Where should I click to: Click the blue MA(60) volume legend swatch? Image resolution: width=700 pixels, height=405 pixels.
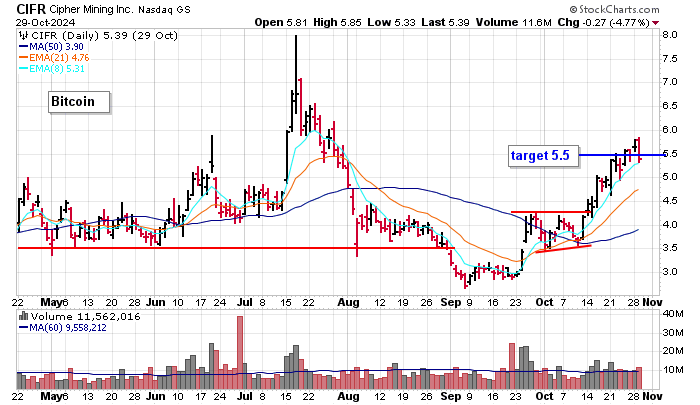(x=23, y=328)
